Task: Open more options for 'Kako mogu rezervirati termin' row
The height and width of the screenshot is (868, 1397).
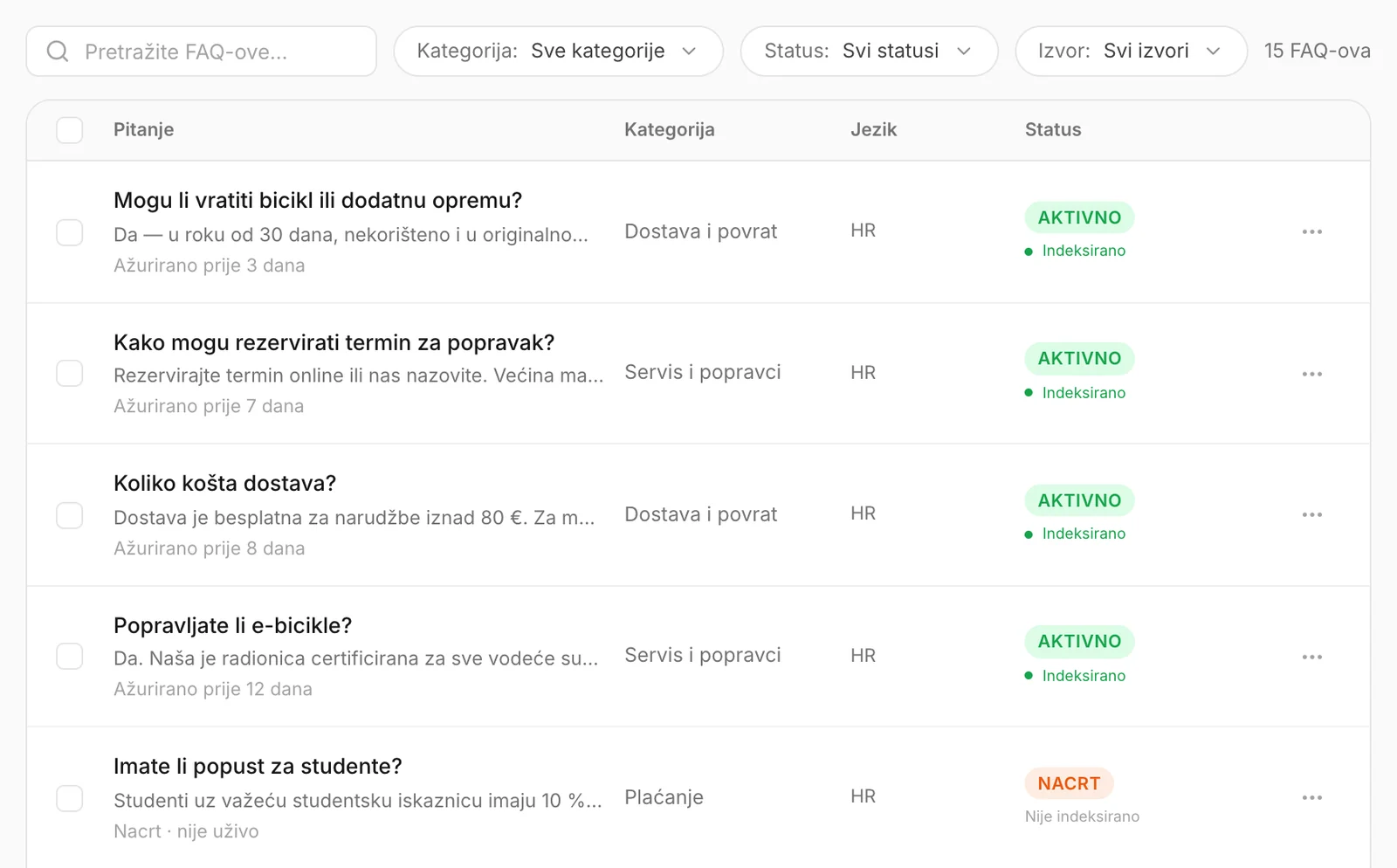Action: [x=1311, y=374]
